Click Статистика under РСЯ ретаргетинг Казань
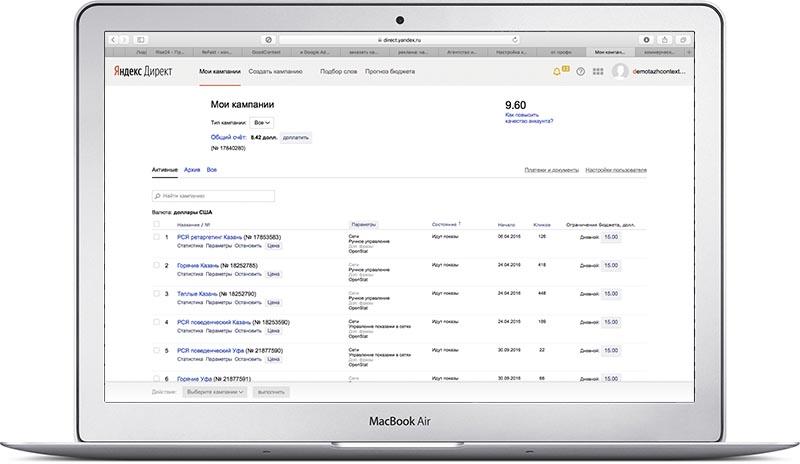Screen dimensions: 800x464 point(190,246)
